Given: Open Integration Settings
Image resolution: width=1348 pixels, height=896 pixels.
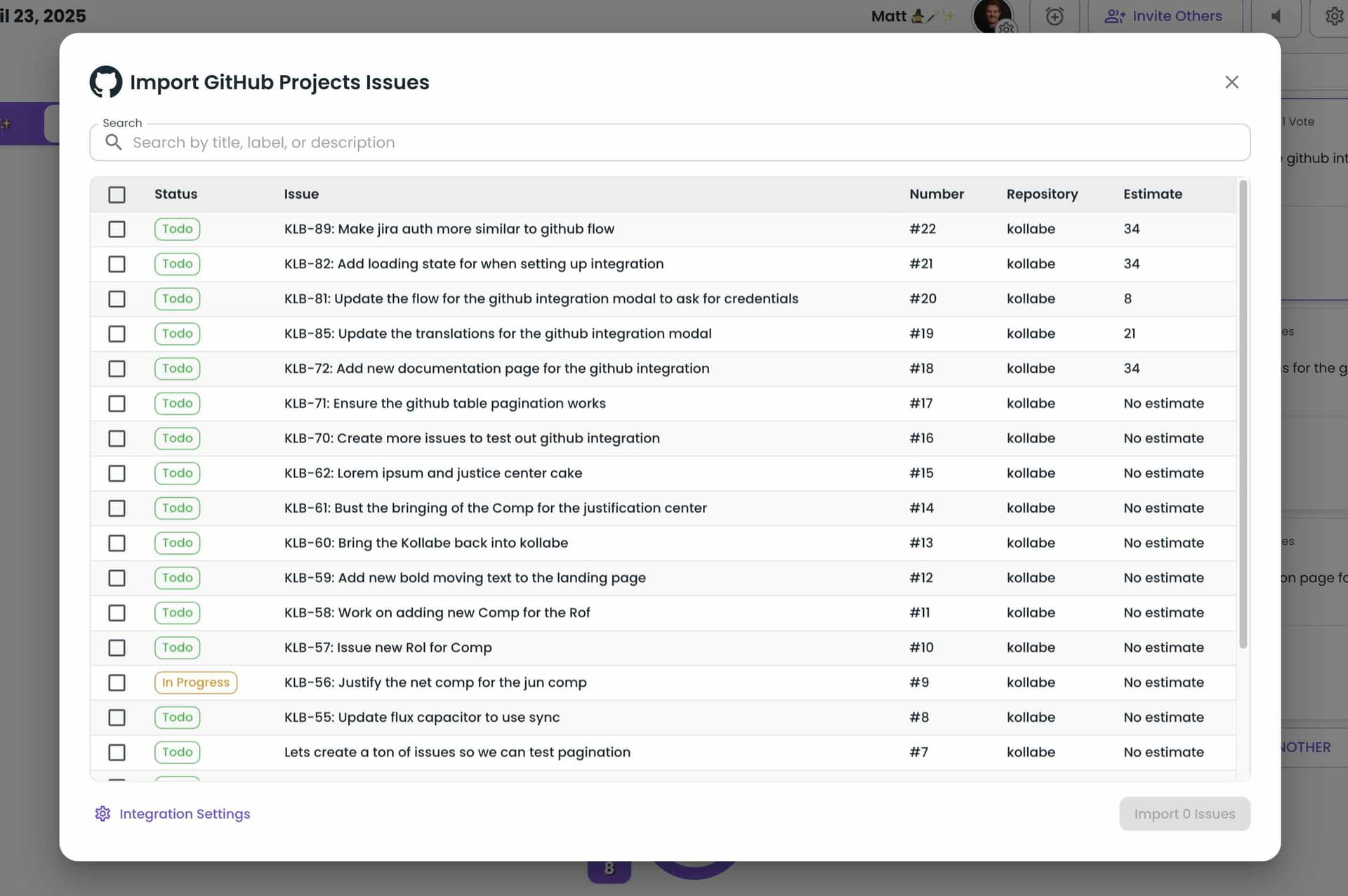Looking at the screenshot, I should click(x=184, y=813).
